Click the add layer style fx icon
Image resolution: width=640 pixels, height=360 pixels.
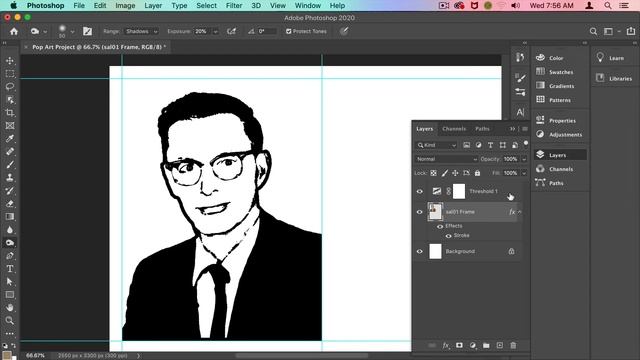(446, 345)
